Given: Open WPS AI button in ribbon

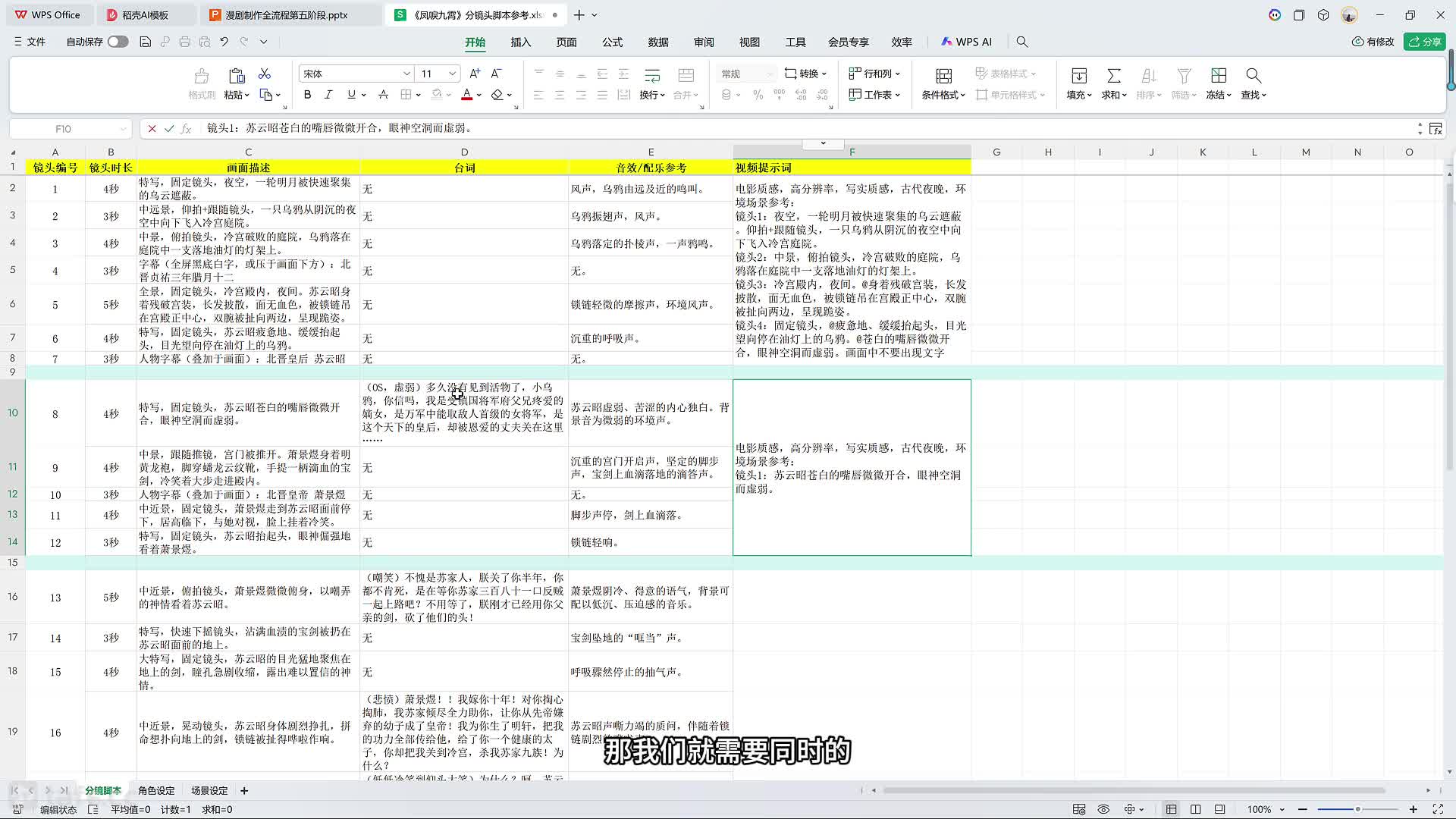Looking at the screenshot, I should pos(967,42).
